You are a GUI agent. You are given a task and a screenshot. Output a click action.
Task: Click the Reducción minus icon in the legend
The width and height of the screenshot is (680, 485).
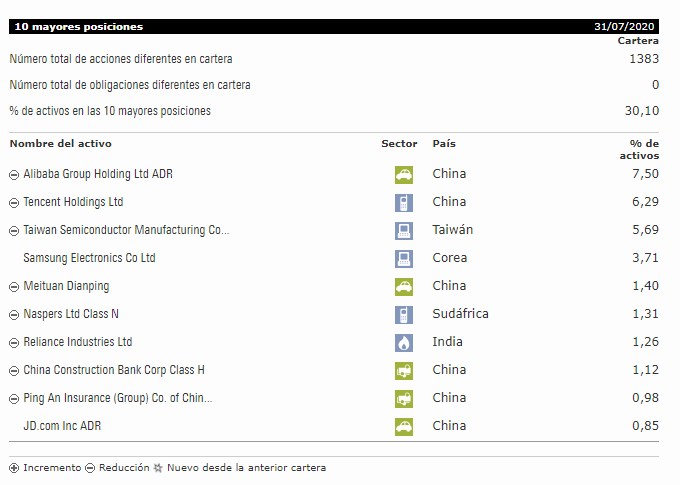coord(90,468)
